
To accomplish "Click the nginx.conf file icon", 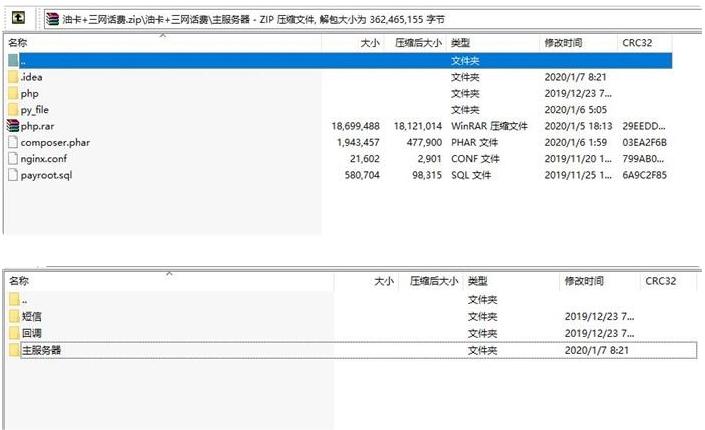I will pyautogui.click(x=12, y=158).
